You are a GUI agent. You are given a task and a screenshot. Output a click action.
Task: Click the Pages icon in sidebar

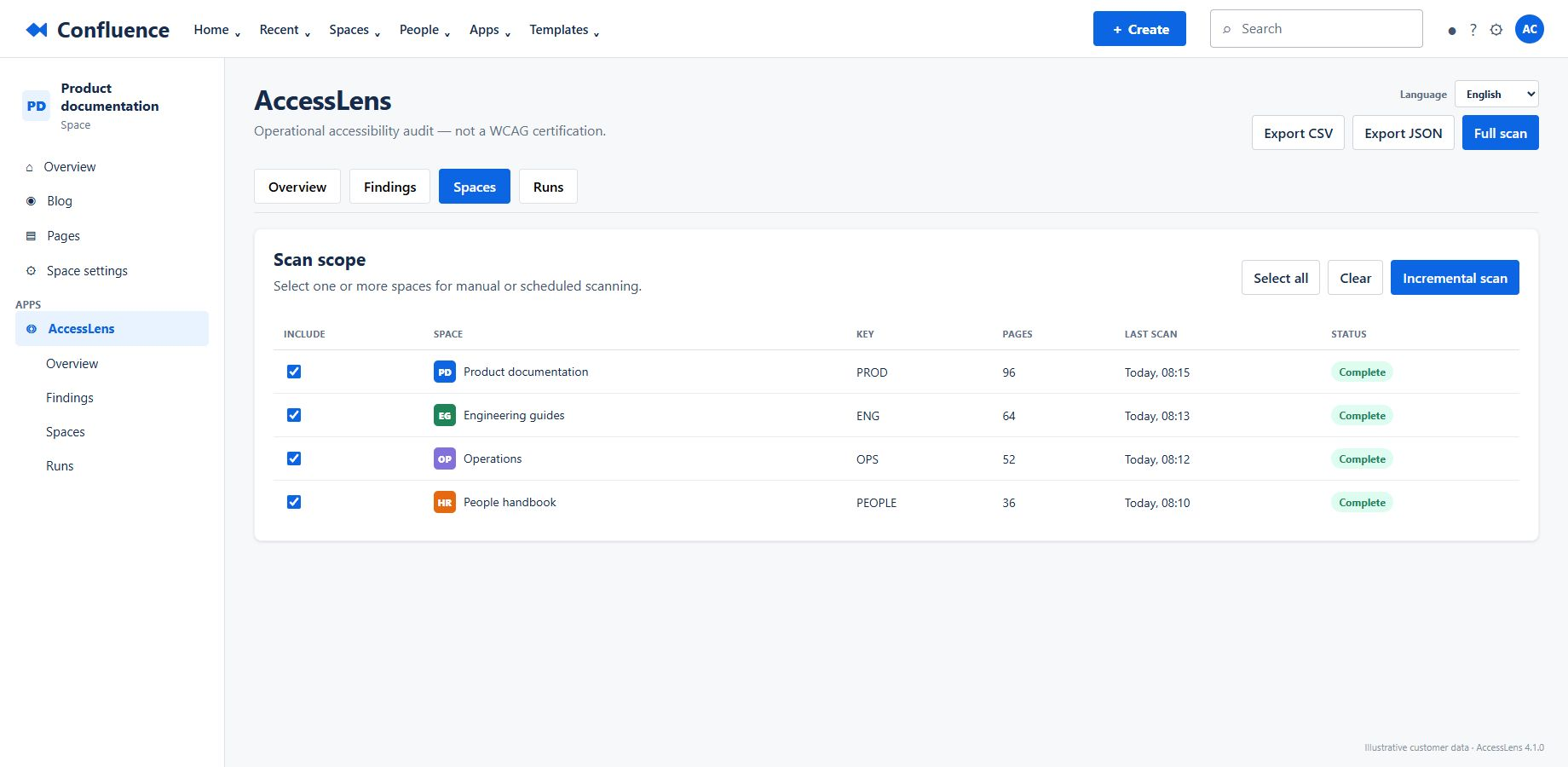pos(32,236)
